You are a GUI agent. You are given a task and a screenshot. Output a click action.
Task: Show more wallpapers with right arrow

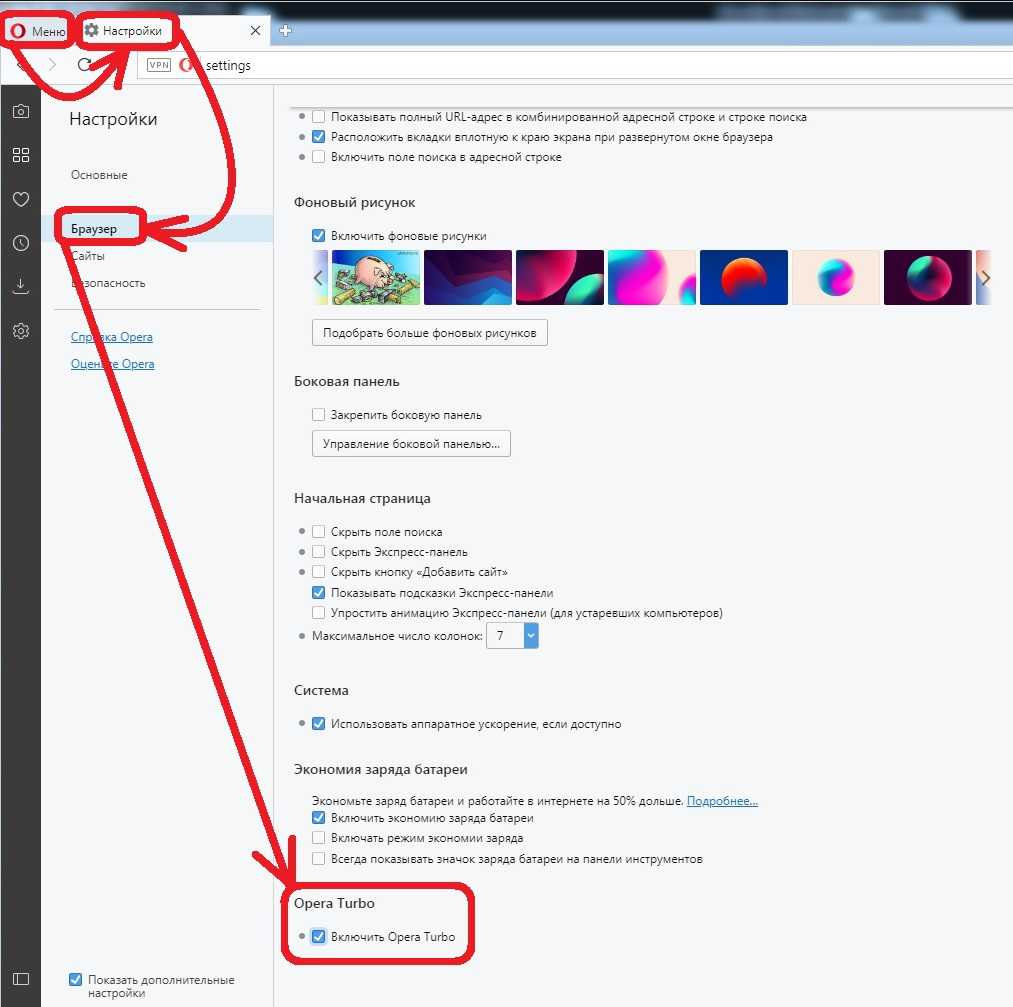(985, 278)
